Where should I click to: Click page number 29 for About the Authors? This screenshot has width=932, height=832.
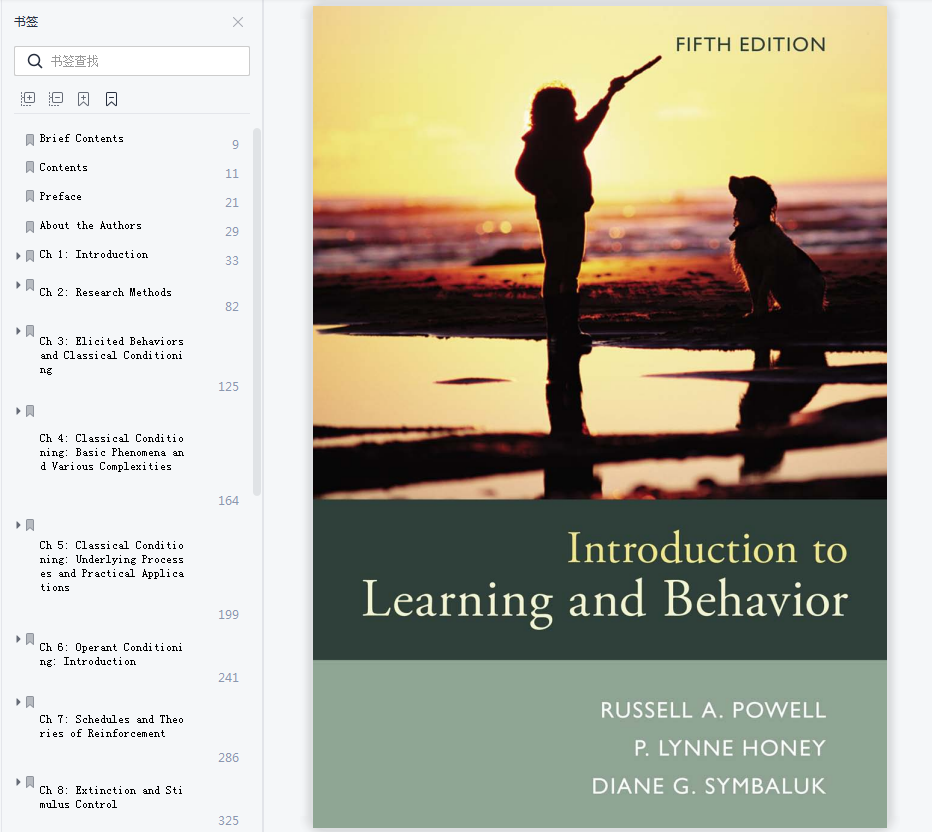(x=232, y=232)
